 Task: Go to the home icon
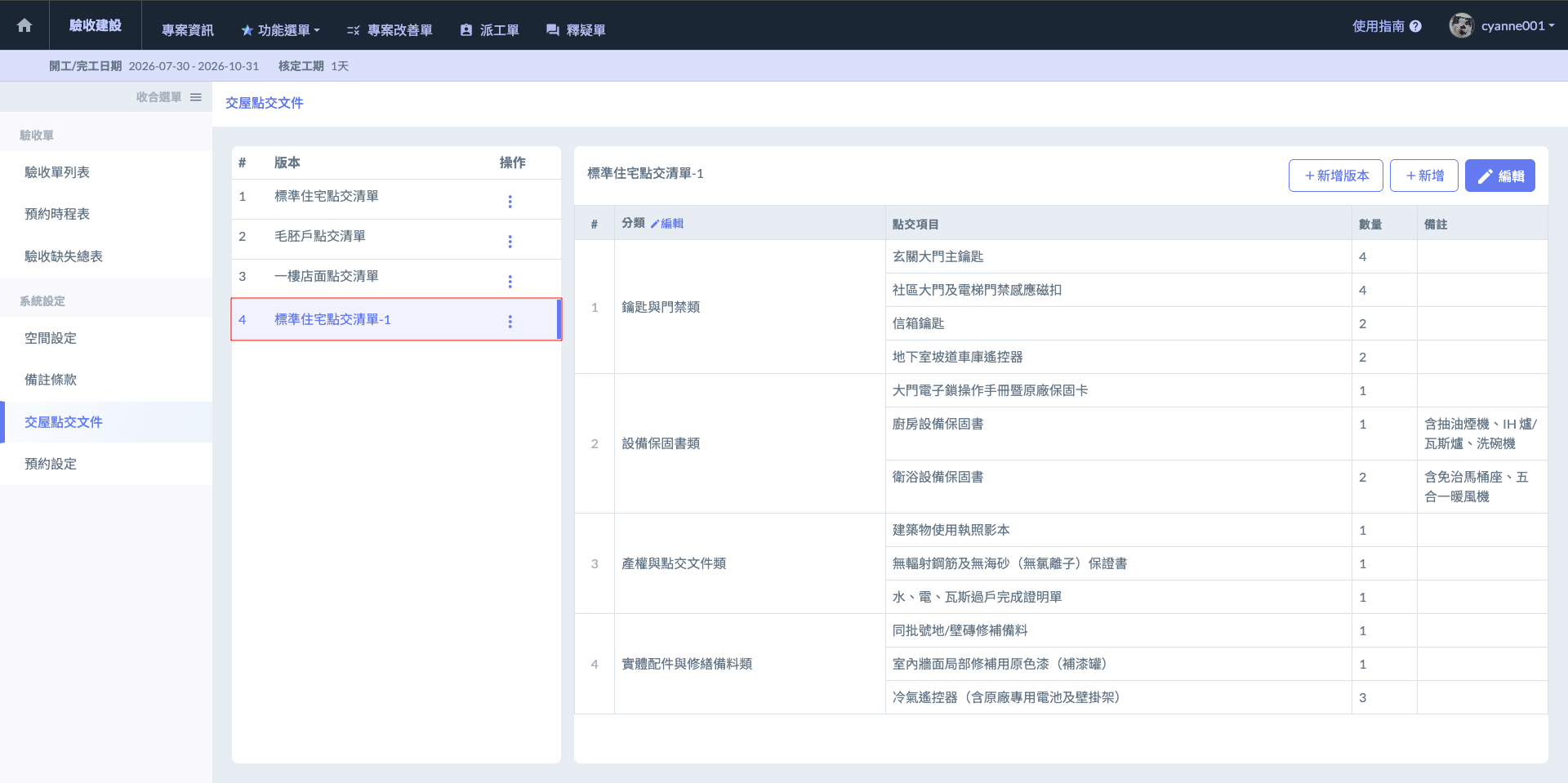pos(24,25)
